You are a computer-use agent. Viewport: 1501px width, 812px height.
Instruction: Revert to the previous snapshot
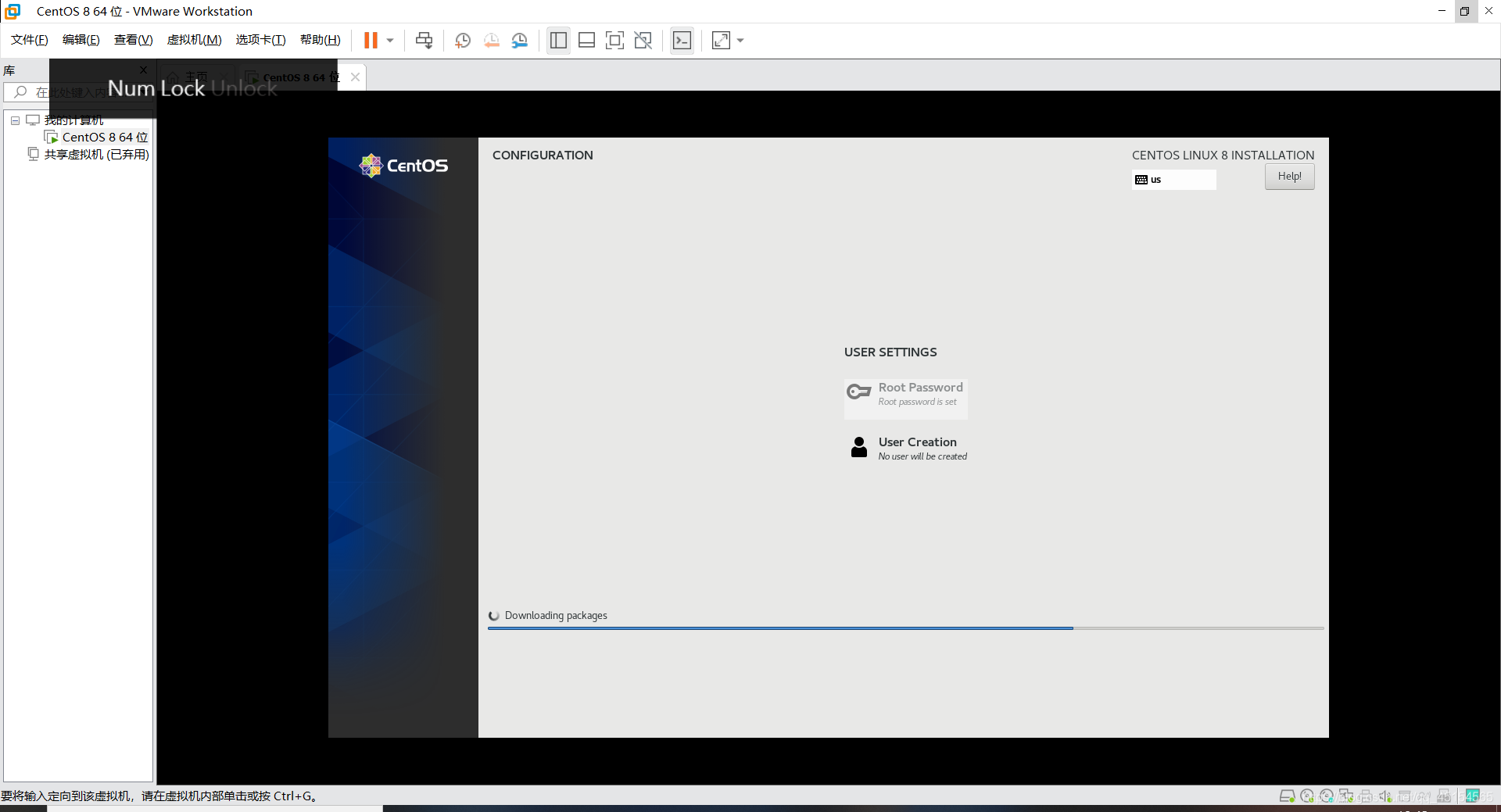492,40
